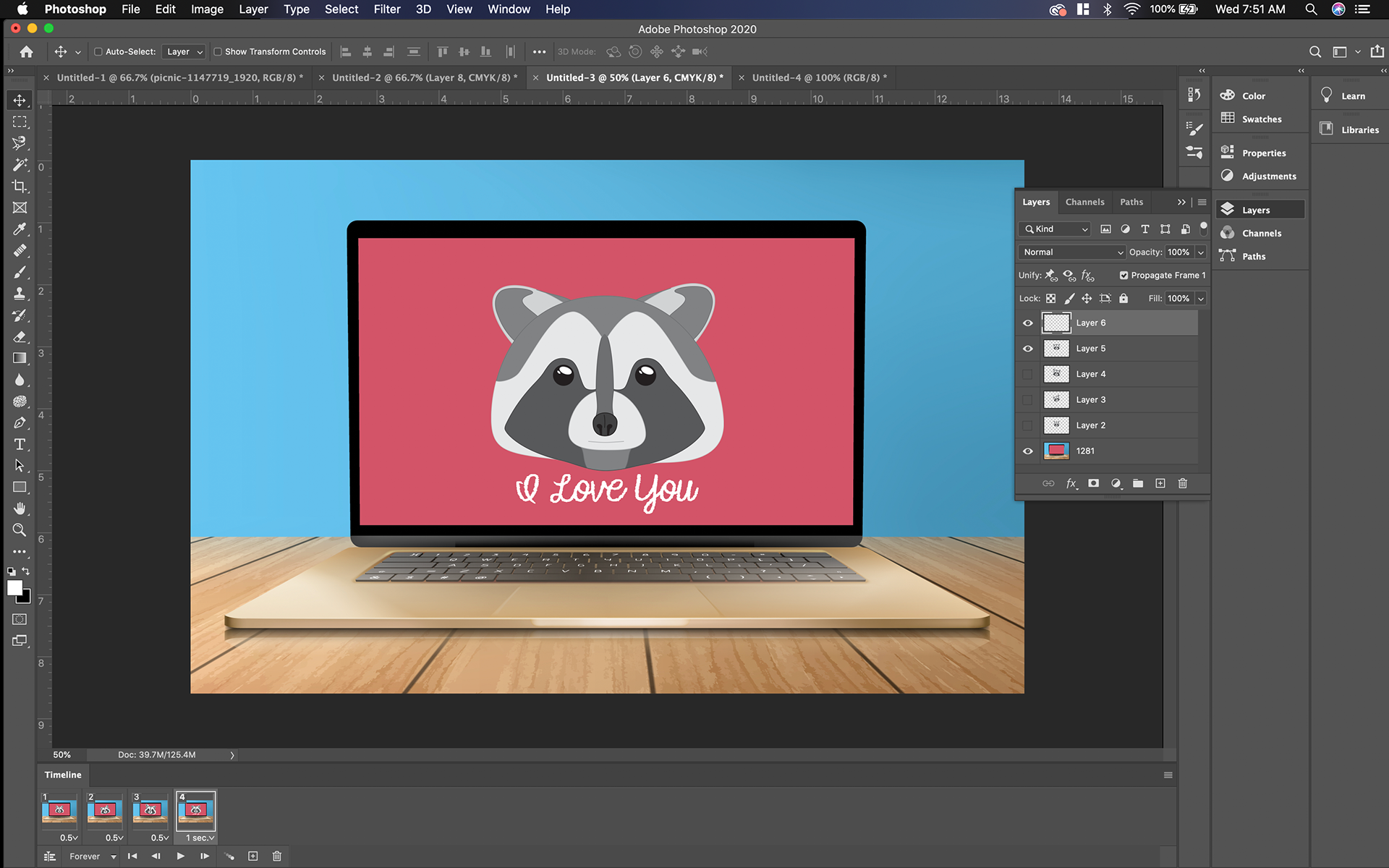The height and width of the screenshot is (868, 1389).
Task: Open the Filter menu
Action: tap(387, 9)
